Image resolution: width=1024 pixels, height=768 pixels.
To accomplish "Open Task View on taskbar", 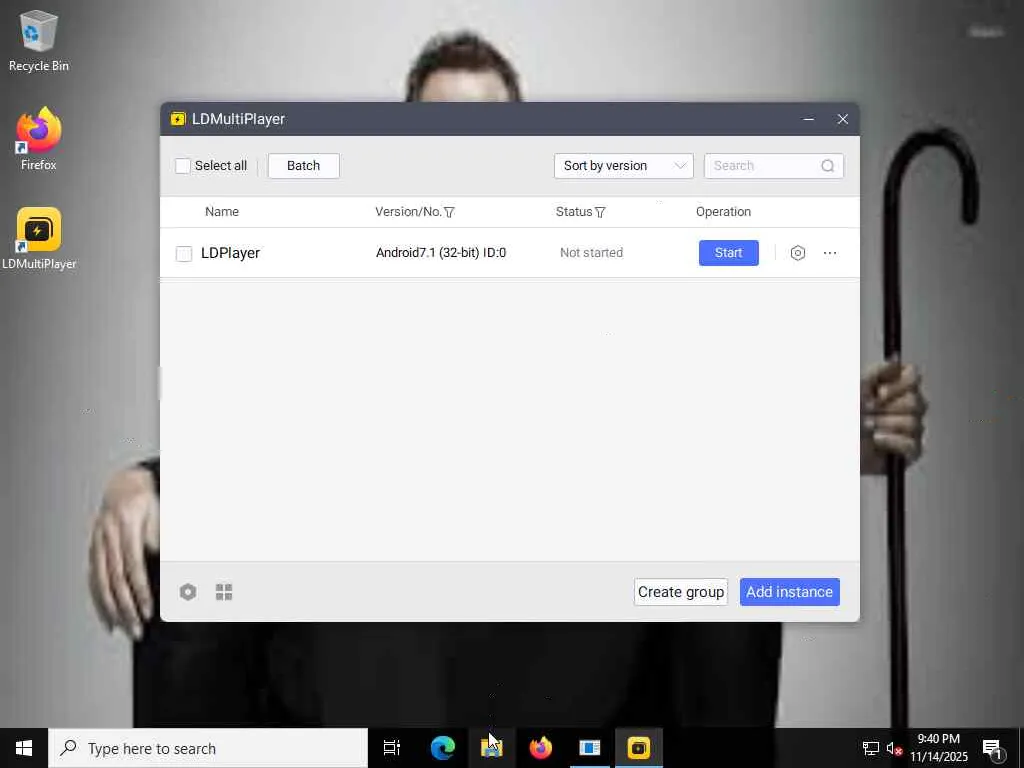I will pyautogui.click(x=392, y=748).
